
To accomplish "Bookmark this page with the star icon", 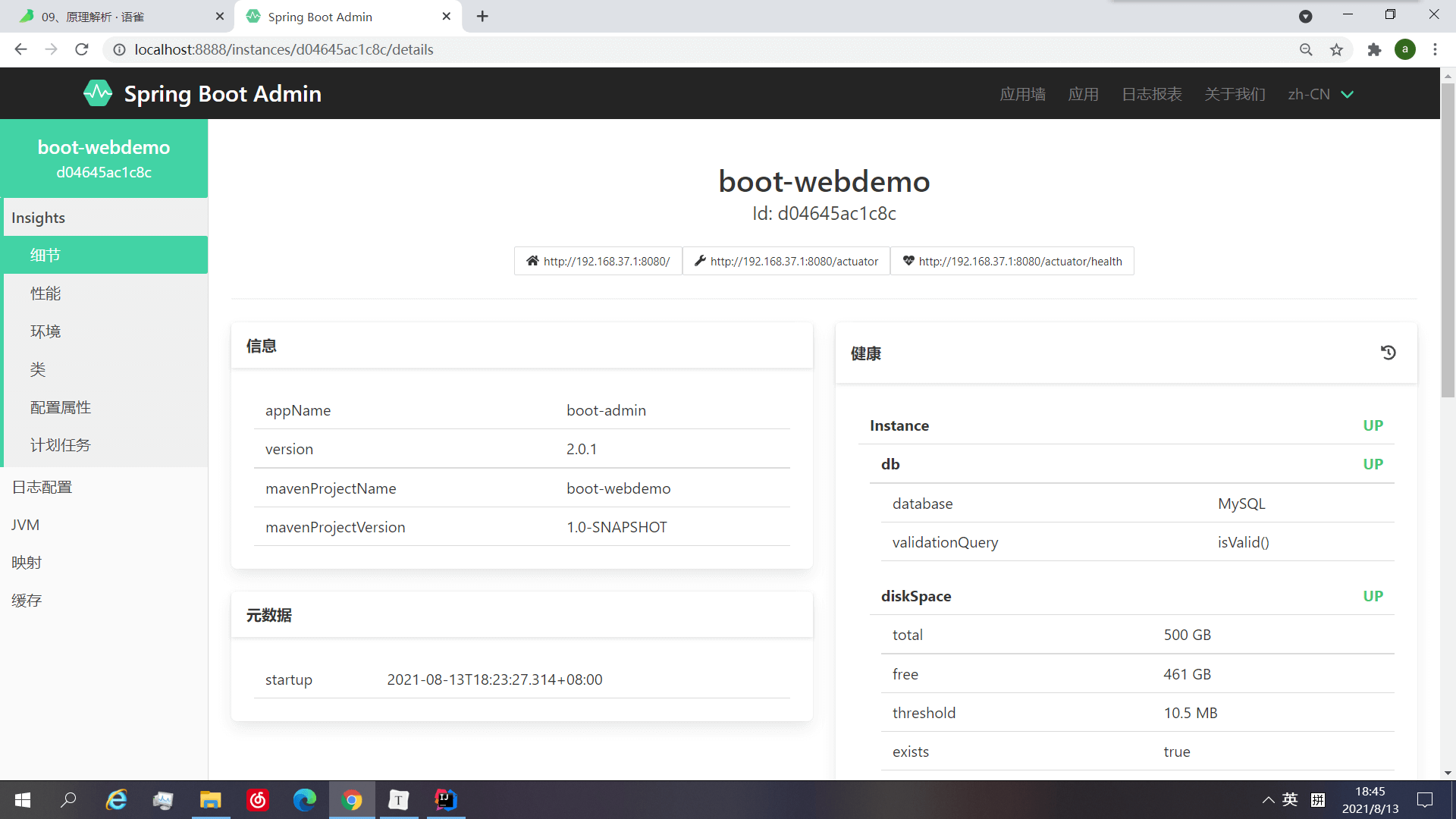I will [x=1336, y=49].
